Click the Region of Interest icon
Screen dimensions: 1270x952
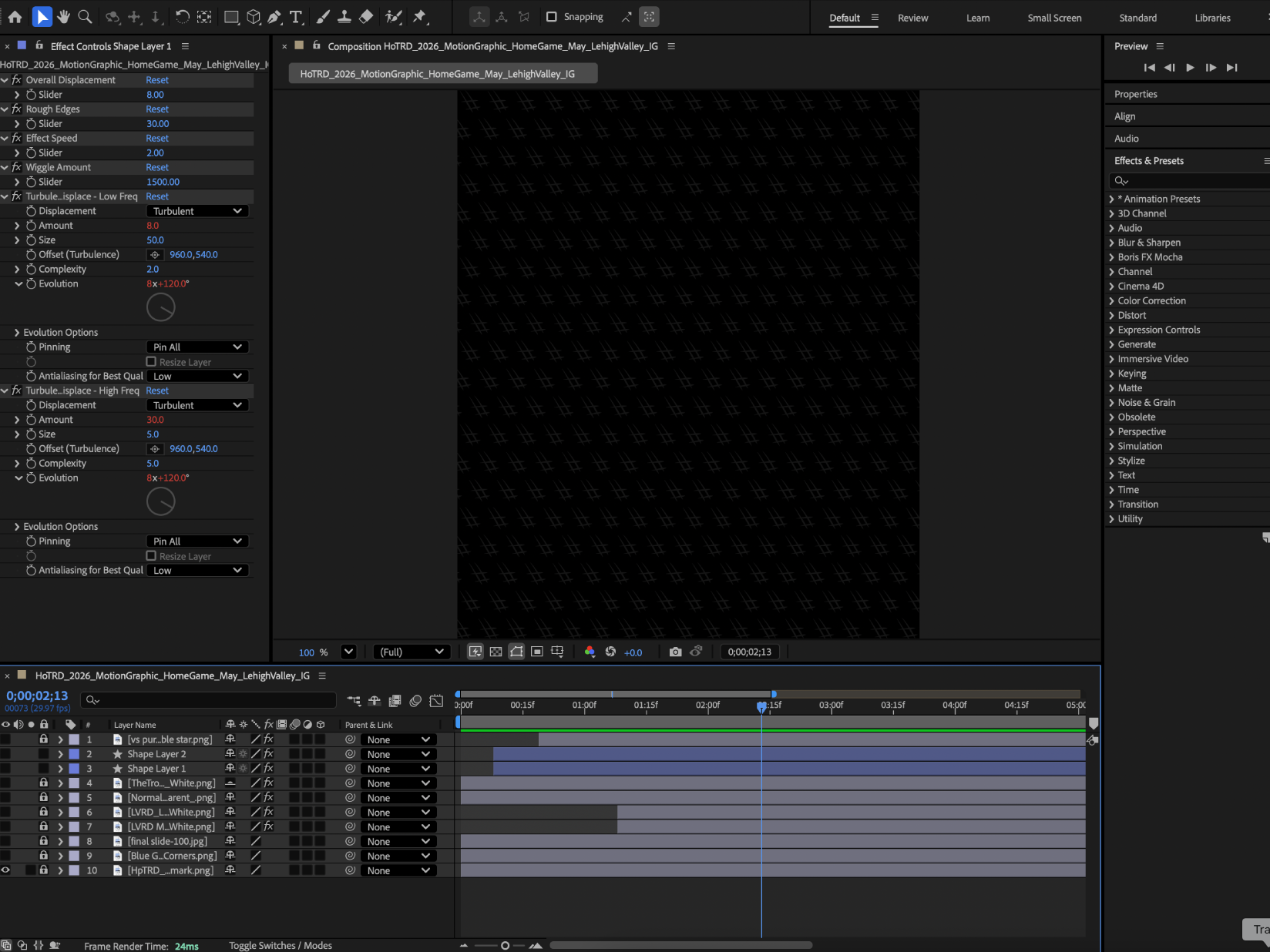pyautogui.click(x=537, y=652)
